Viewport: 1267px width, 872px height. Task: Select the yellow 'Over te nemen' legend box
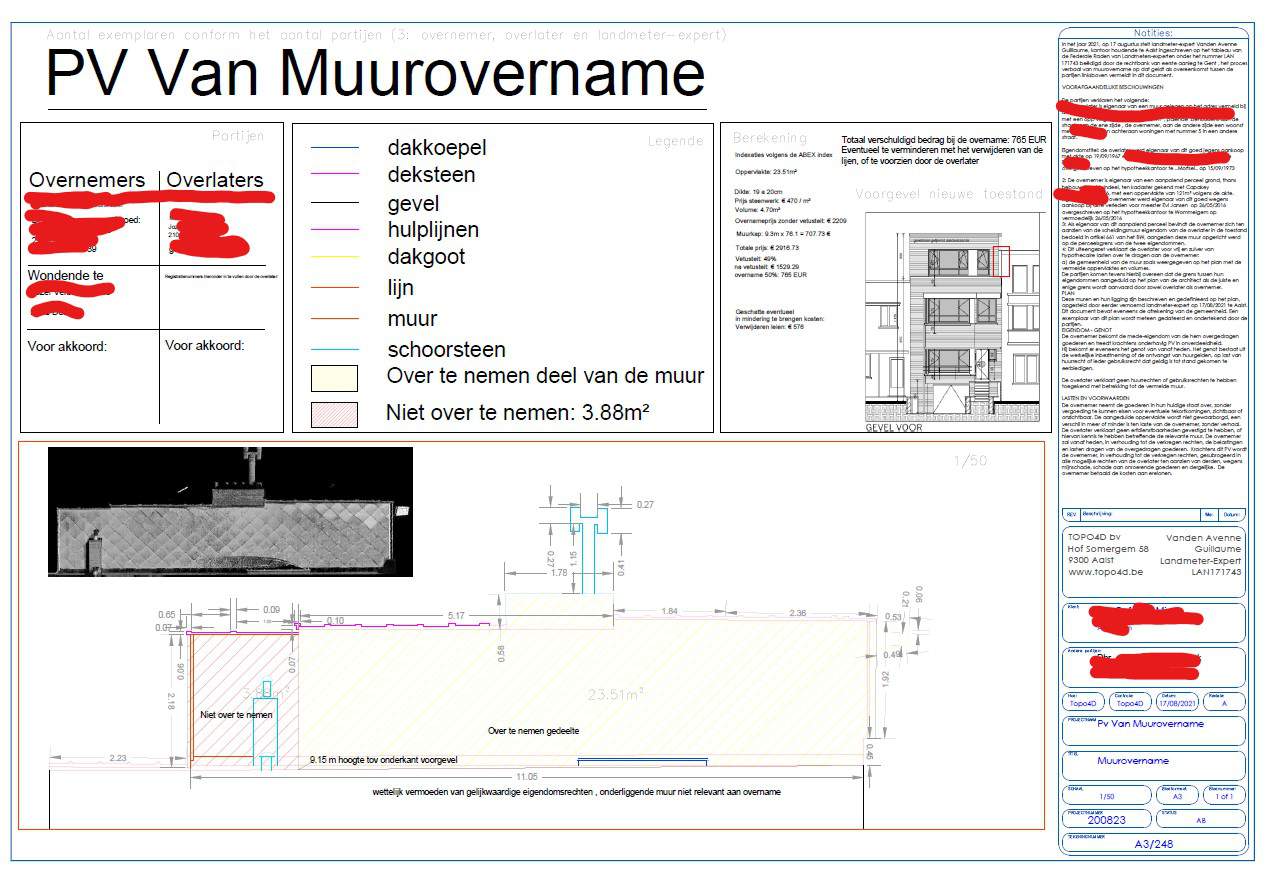coord(334,377)
